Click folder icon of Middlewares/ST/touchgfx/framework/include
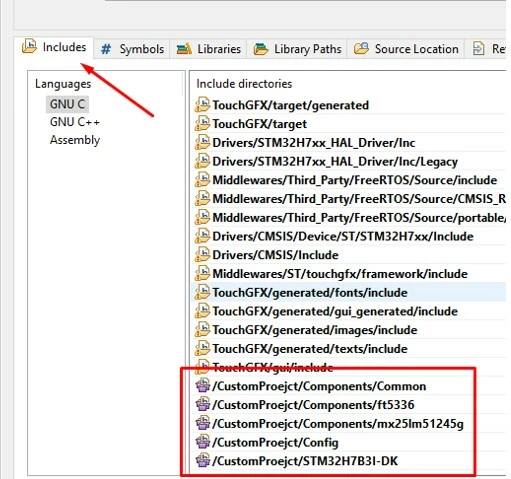This screenshot has height=479, width=511. [x=202, y=273]
